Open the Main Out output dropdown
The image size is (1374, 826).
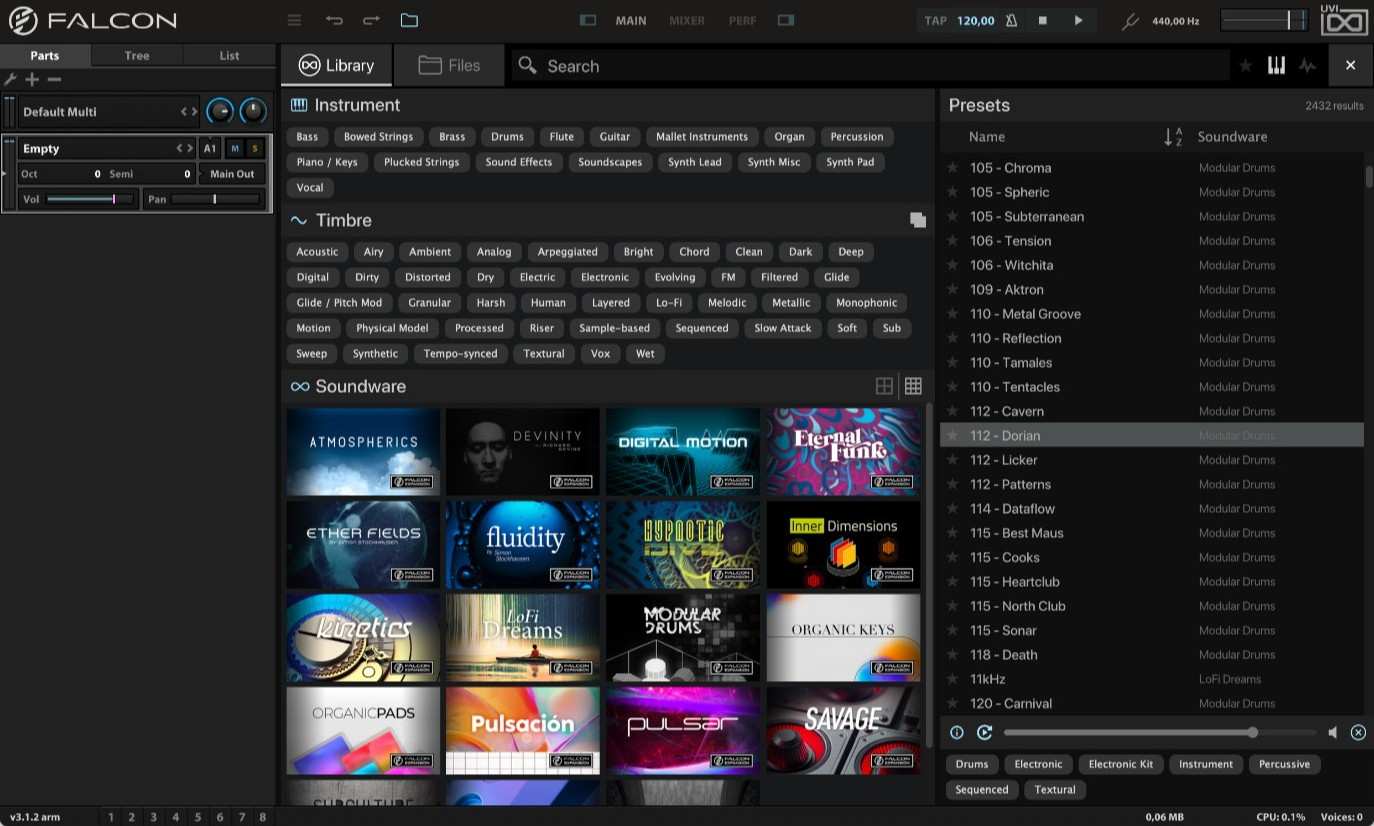pyautogui.click(x=232, y=174)
